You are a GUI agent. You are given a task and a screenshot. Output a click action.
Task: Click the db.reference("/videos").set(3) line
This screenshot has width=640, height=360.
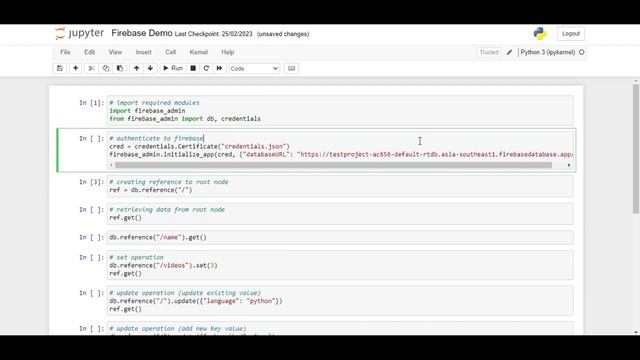[x=163, y=265]
